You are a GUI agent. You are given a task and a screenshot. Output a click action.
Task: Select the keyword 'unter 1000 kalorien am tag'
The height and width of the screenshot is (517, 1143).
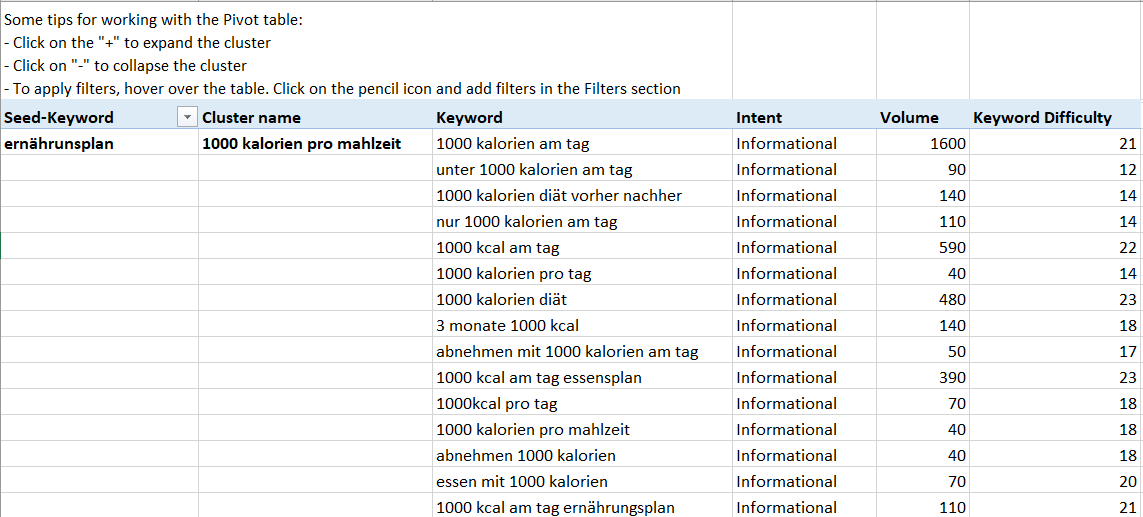(x=582, y=170)
